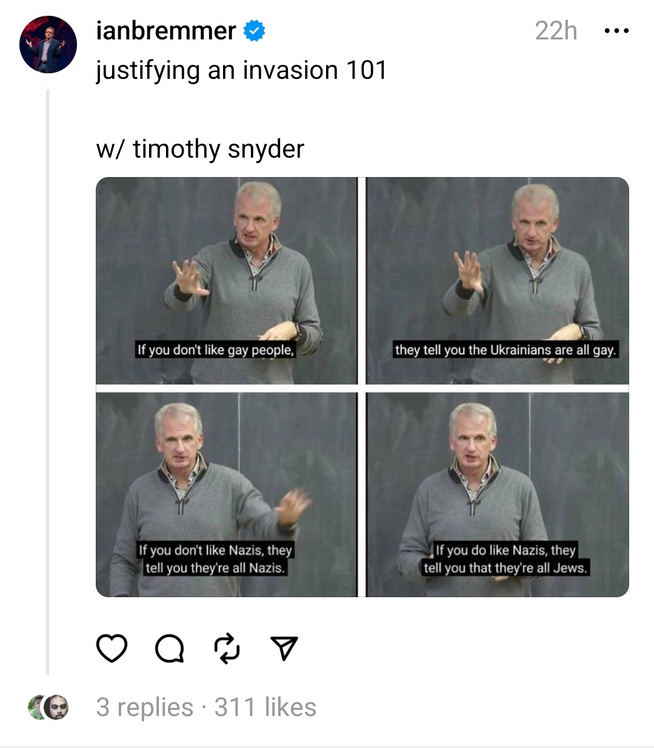This screenshot has width=654, height=750.
Task: Click the vertical thread line below the avatar
Action: 48,382
